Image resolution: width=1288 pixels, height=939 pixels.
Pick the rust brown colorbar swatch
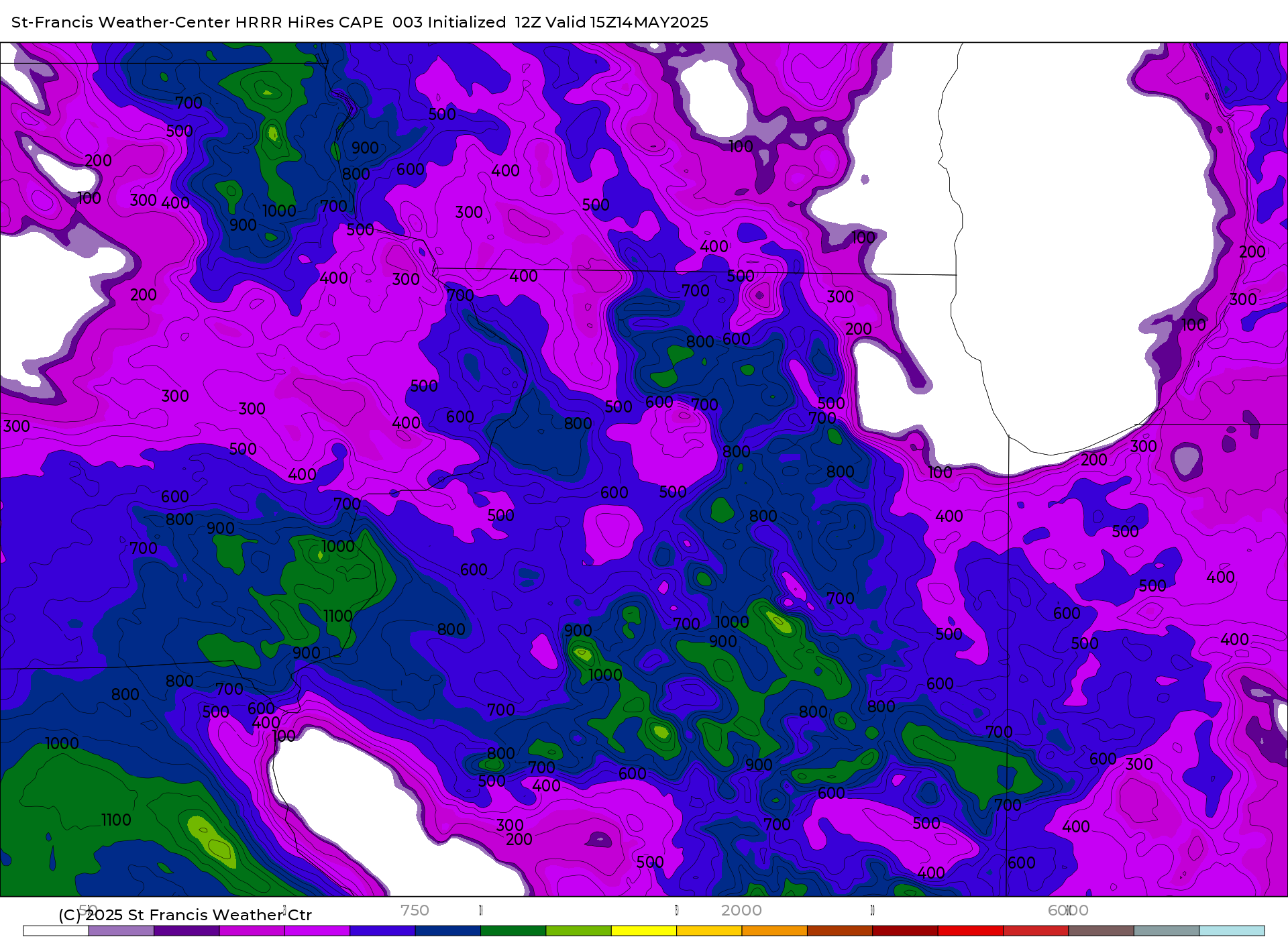[x=840, y=931]
